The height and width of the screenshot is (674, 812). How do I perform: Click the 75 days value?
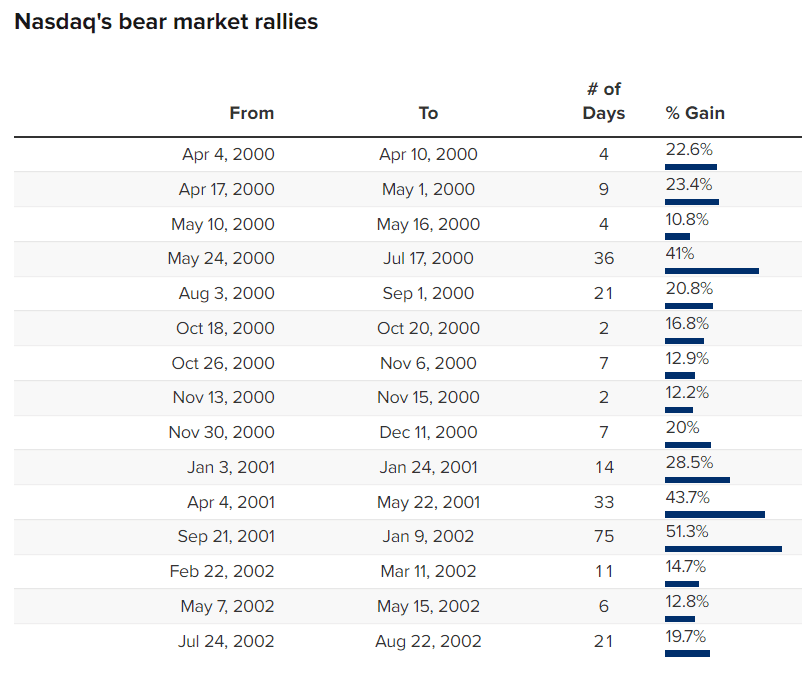[x=604, y=537]
